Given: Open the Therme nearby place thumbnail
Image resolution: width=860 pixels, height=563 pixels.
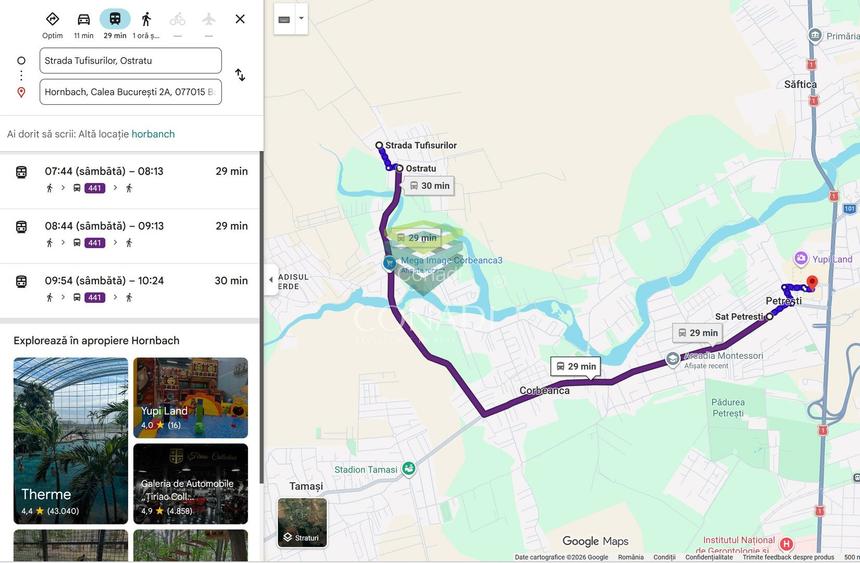Looking at the screenshot, I should (71, 440).
